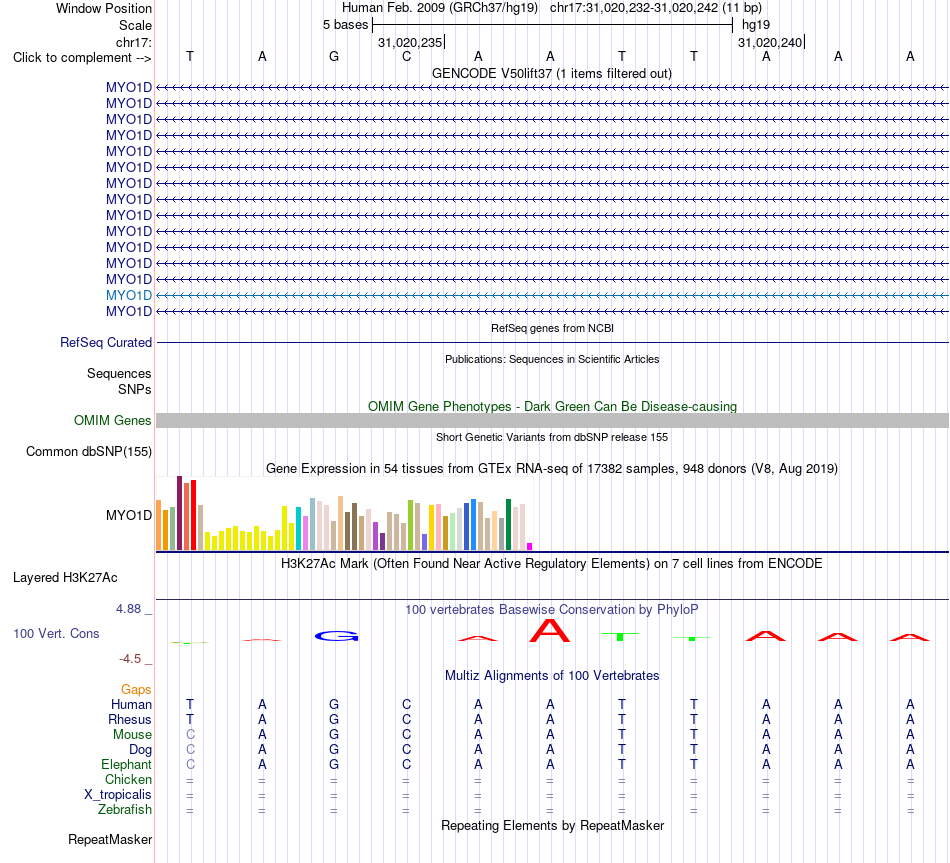Select the G base in the sequence row
Viewport: 950px width, 863px height.
(x=334, y=56)
